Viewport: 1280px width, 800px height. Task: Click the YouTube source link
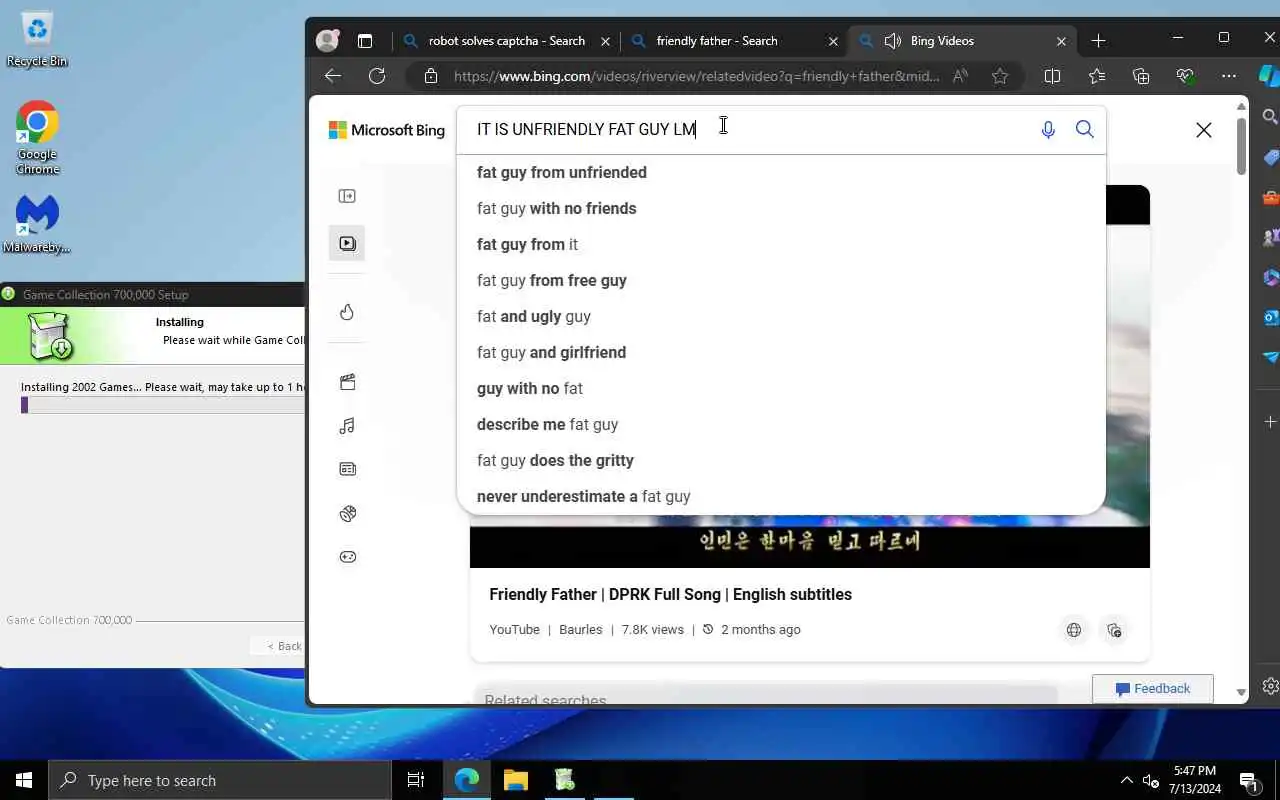[x=514, y=630]
